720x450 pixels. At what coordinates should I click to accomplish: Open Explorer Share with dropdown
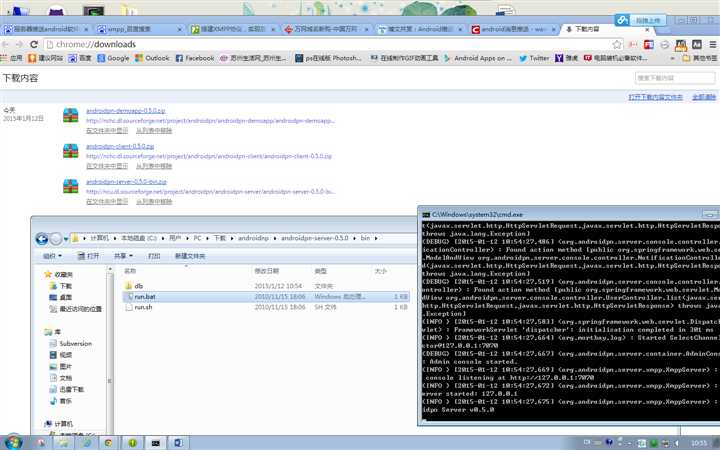click(123, 256)
